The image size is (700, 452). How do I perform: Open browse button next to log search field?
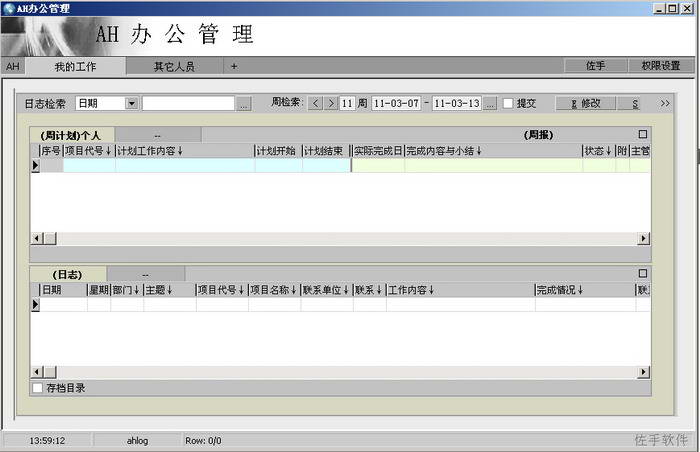tap(244, 103)
